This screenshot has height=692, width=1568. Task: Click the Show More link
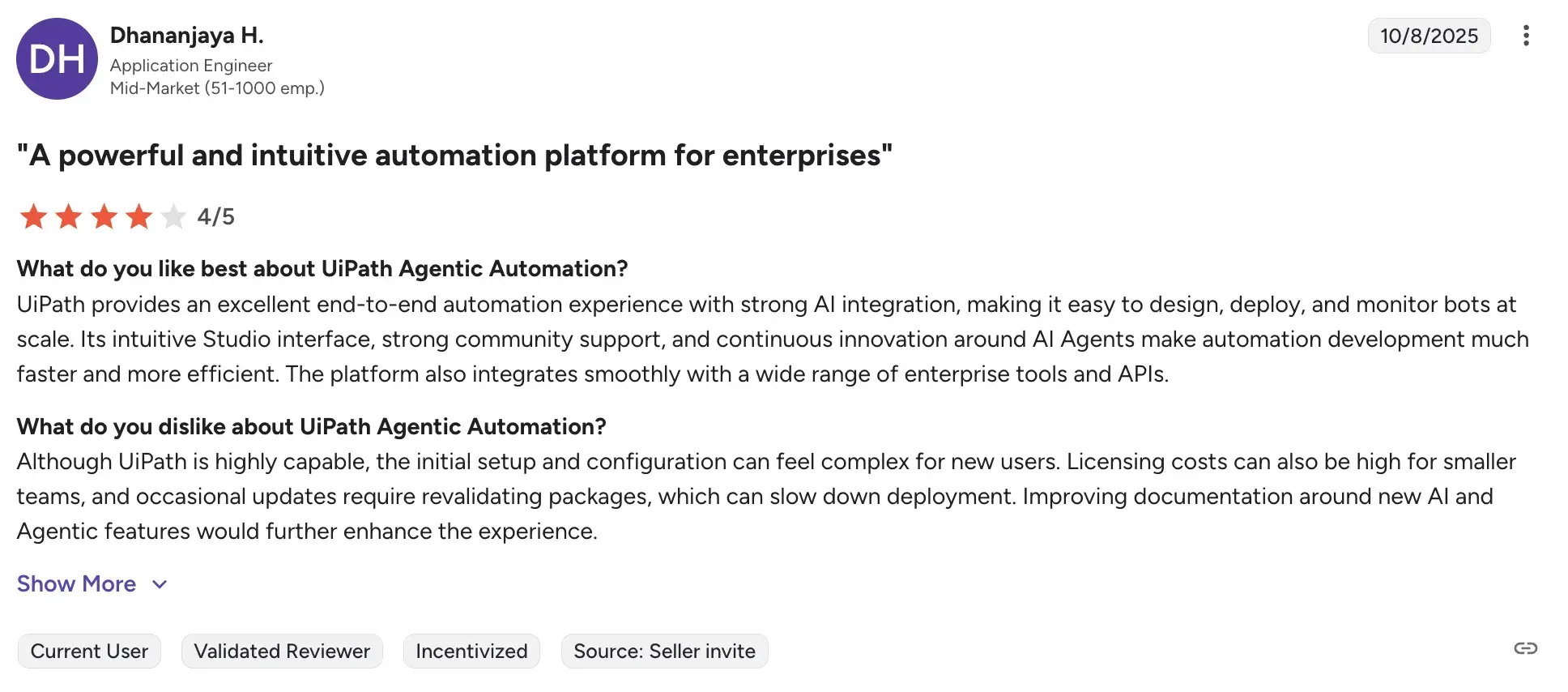pos(76,584)
